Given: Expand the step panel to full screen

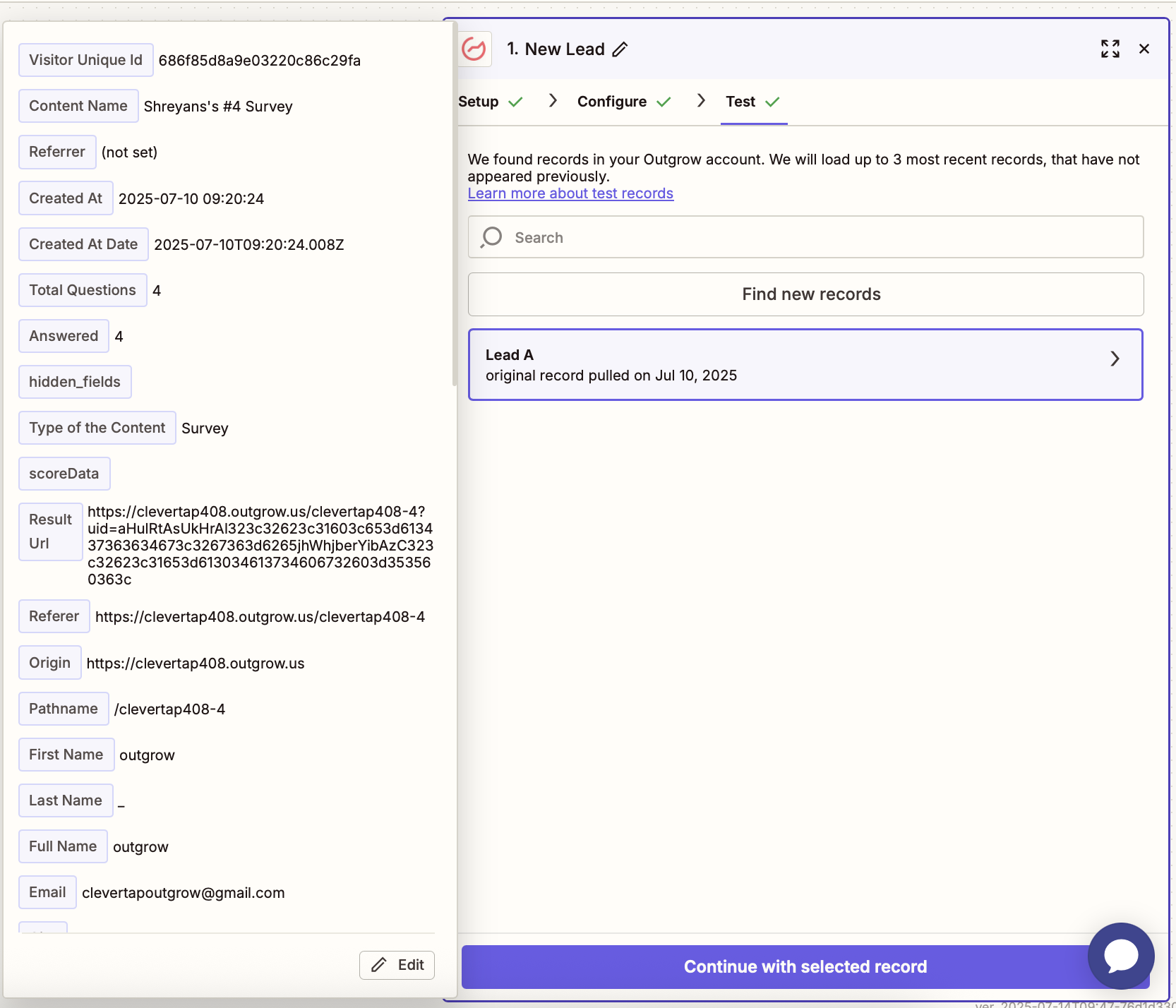Looking at the screenshot, I should 1110,49.
